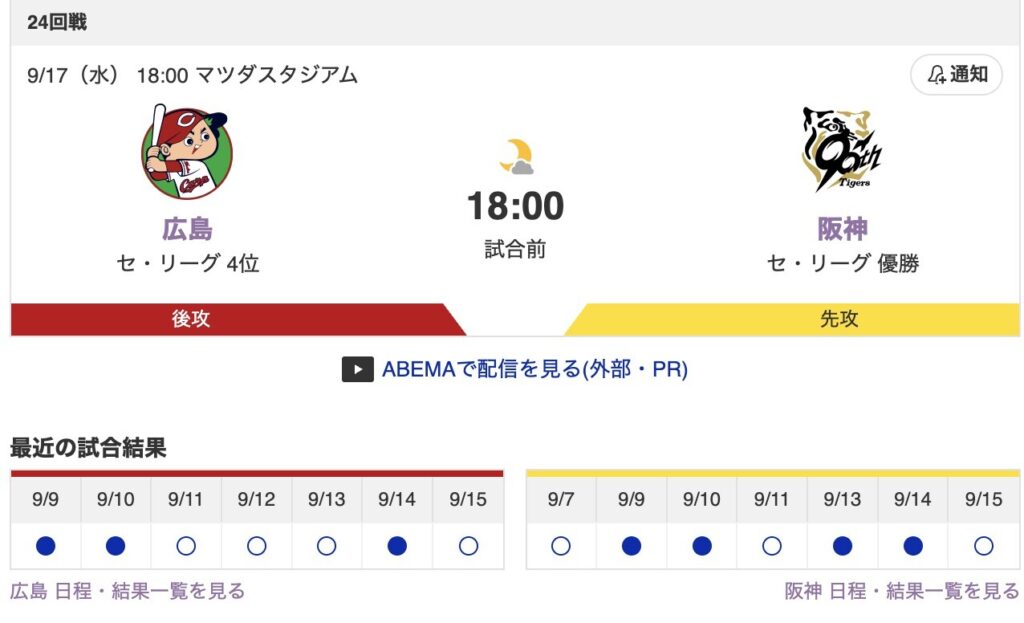
Task: Select Hiroshima's 9/14 win result dot
Action: coord(397,546)
